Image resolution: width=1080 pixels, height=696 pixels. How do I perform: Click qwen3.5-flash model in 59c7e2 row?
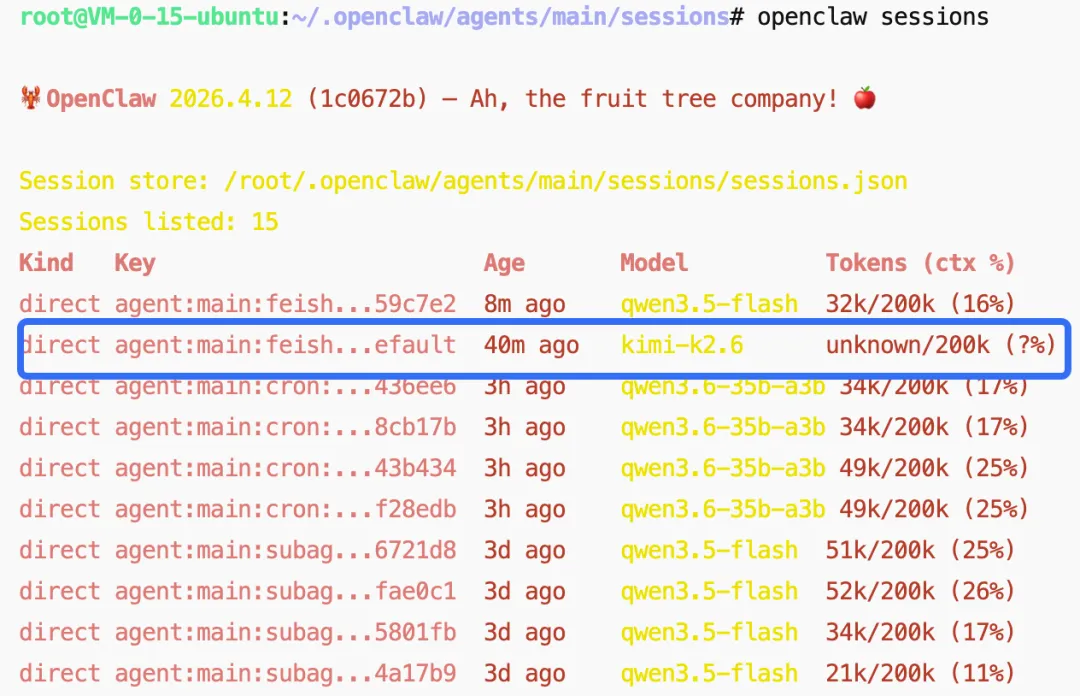point(709,304)
